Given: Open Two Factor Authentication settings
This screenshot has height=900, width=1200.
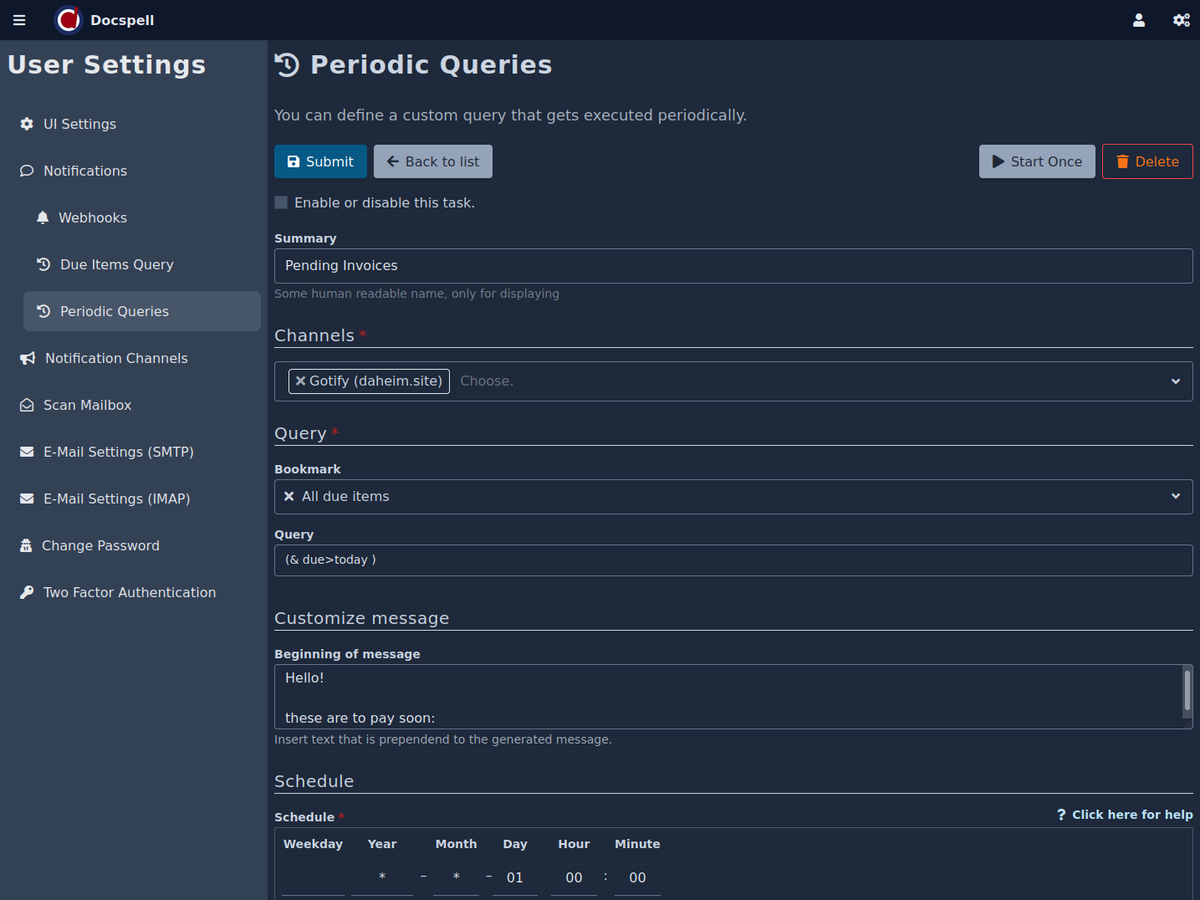Looking at the screenshot, I should pyautogui.click(x=129, y=592).
